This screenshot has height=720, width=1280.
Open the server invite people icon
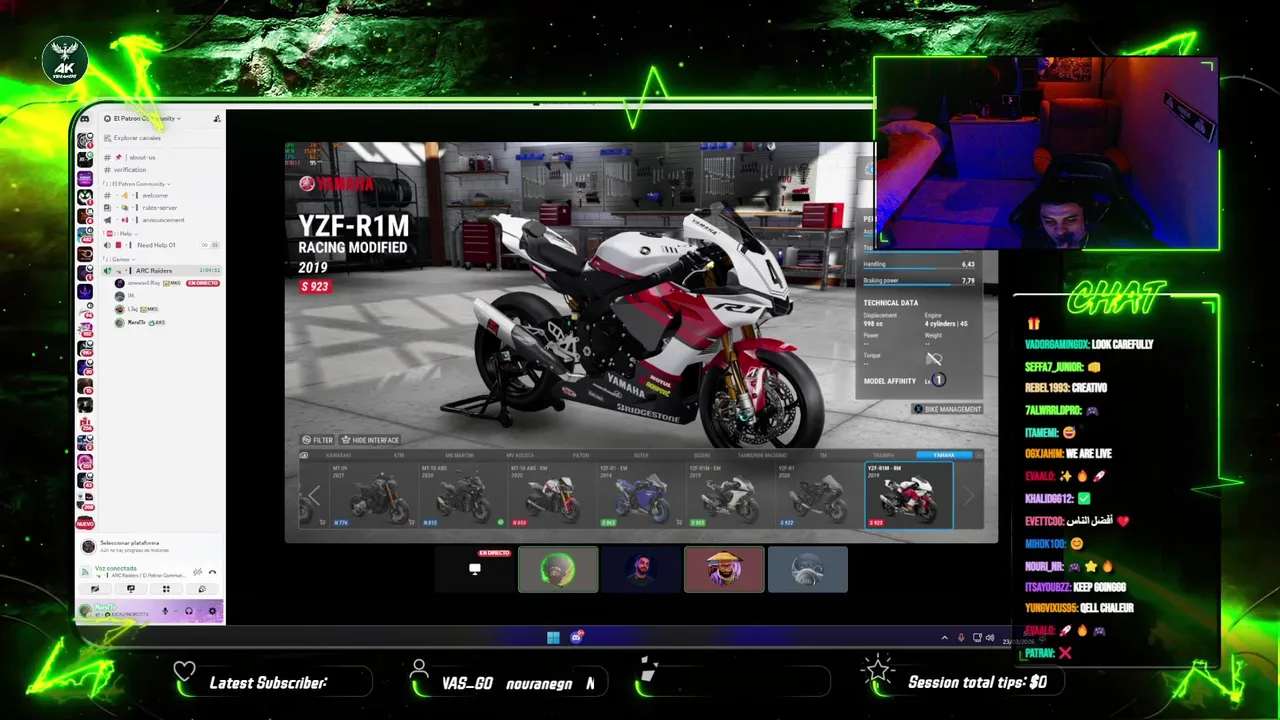[217, 118]
